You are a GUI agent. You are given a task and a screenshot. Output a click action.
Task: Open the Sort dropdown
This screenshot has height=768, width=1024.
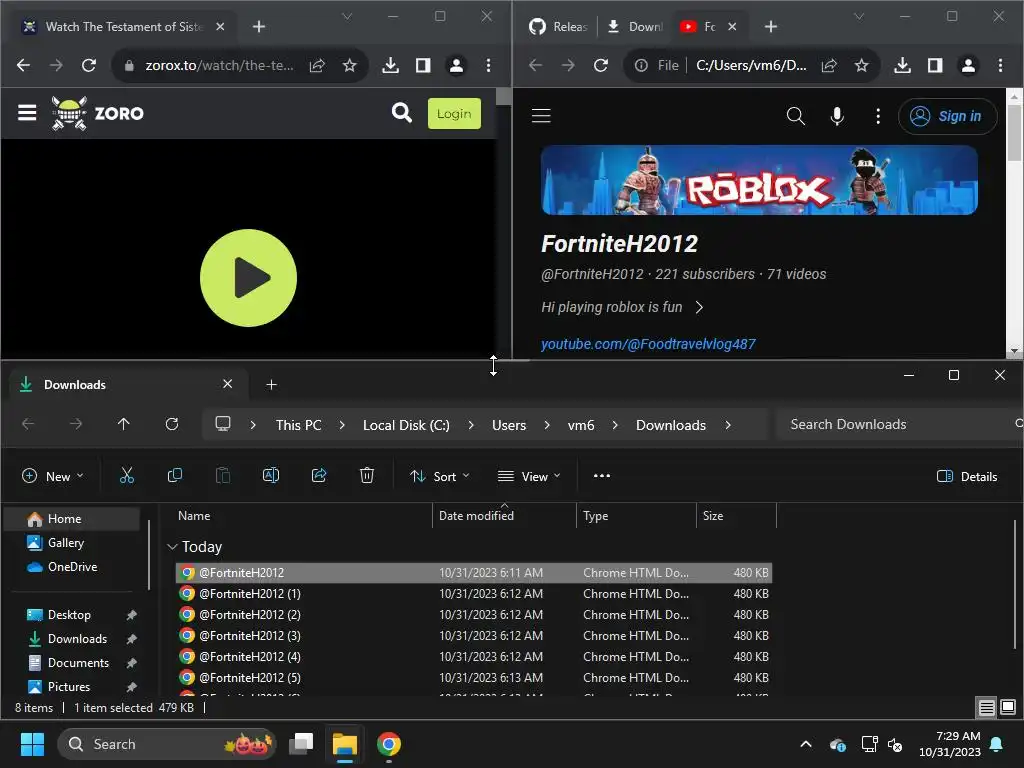[440, 476]
